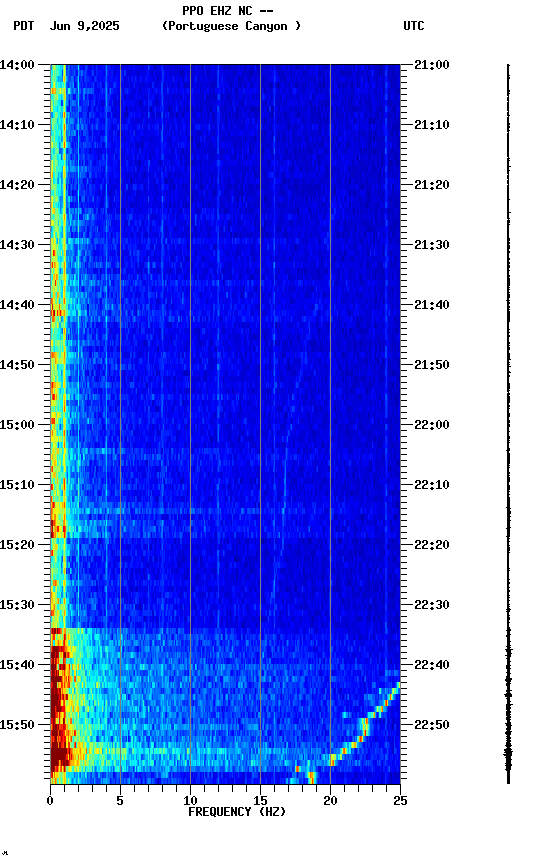Click the 5 Hz frequency axis label
552x864 pixels.
click(x=120, y=801)
